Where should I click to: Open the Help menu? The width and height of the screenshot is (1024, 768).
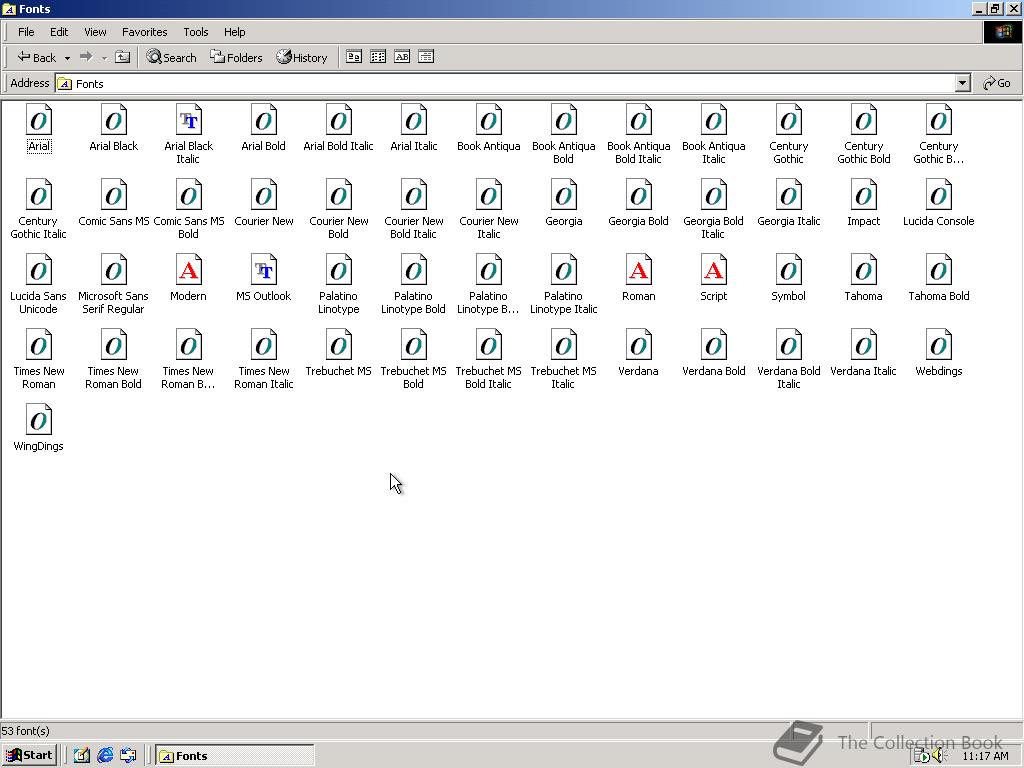[234, 32]
